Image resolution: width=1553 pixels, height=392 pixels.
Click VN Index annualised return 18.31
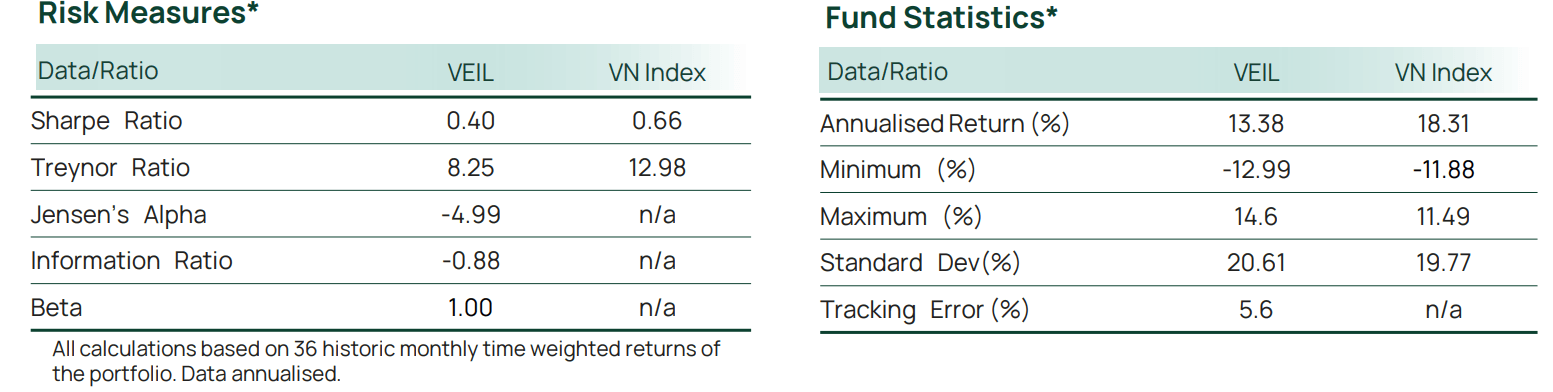point(1443,124)
